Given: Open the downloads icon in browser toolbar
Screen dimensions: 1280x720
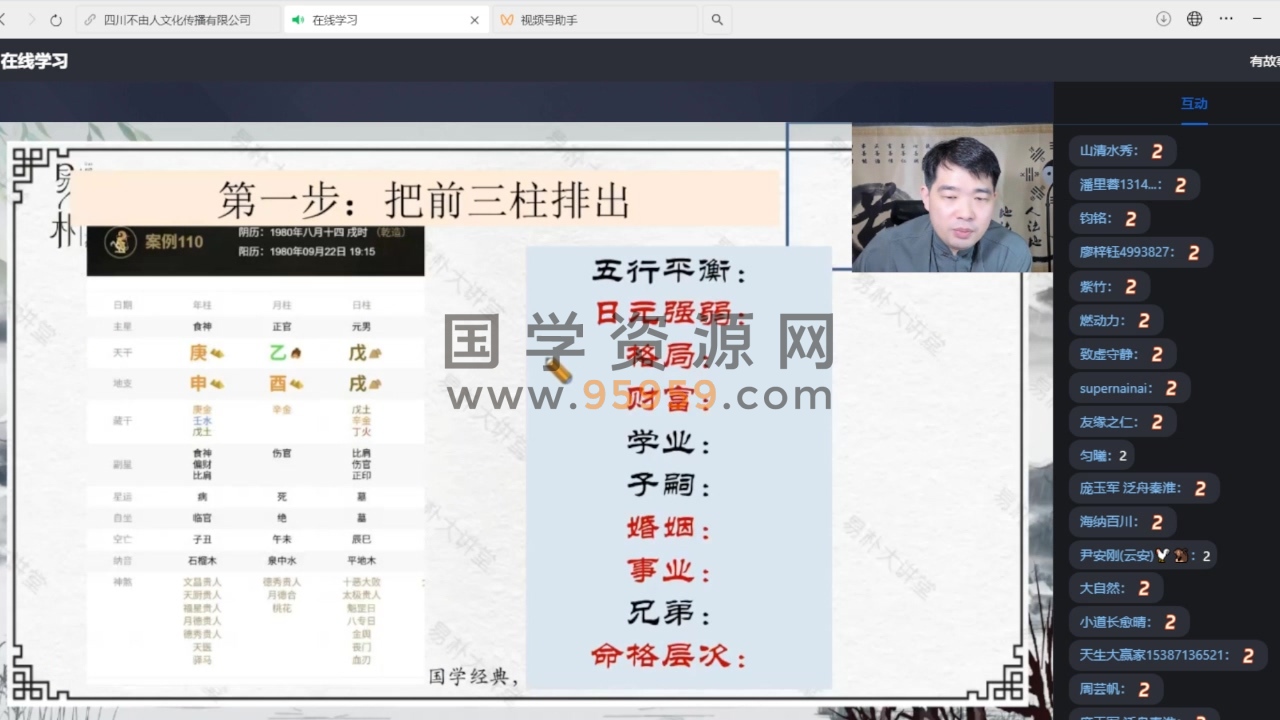Looking at the screenshot, I should pyautogui.click(x=1163, y=19).
